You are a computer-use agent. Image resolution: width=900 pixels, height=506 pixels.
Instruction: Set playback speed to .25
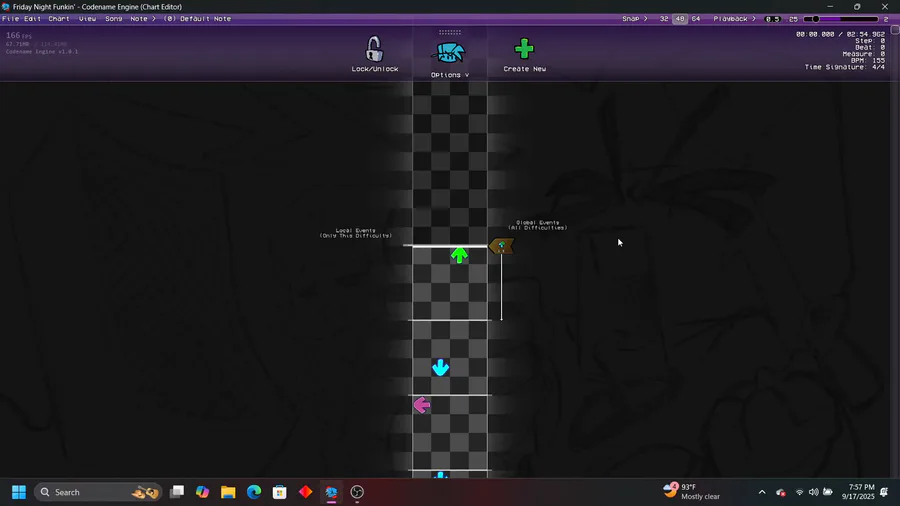(x=793, y=19)
